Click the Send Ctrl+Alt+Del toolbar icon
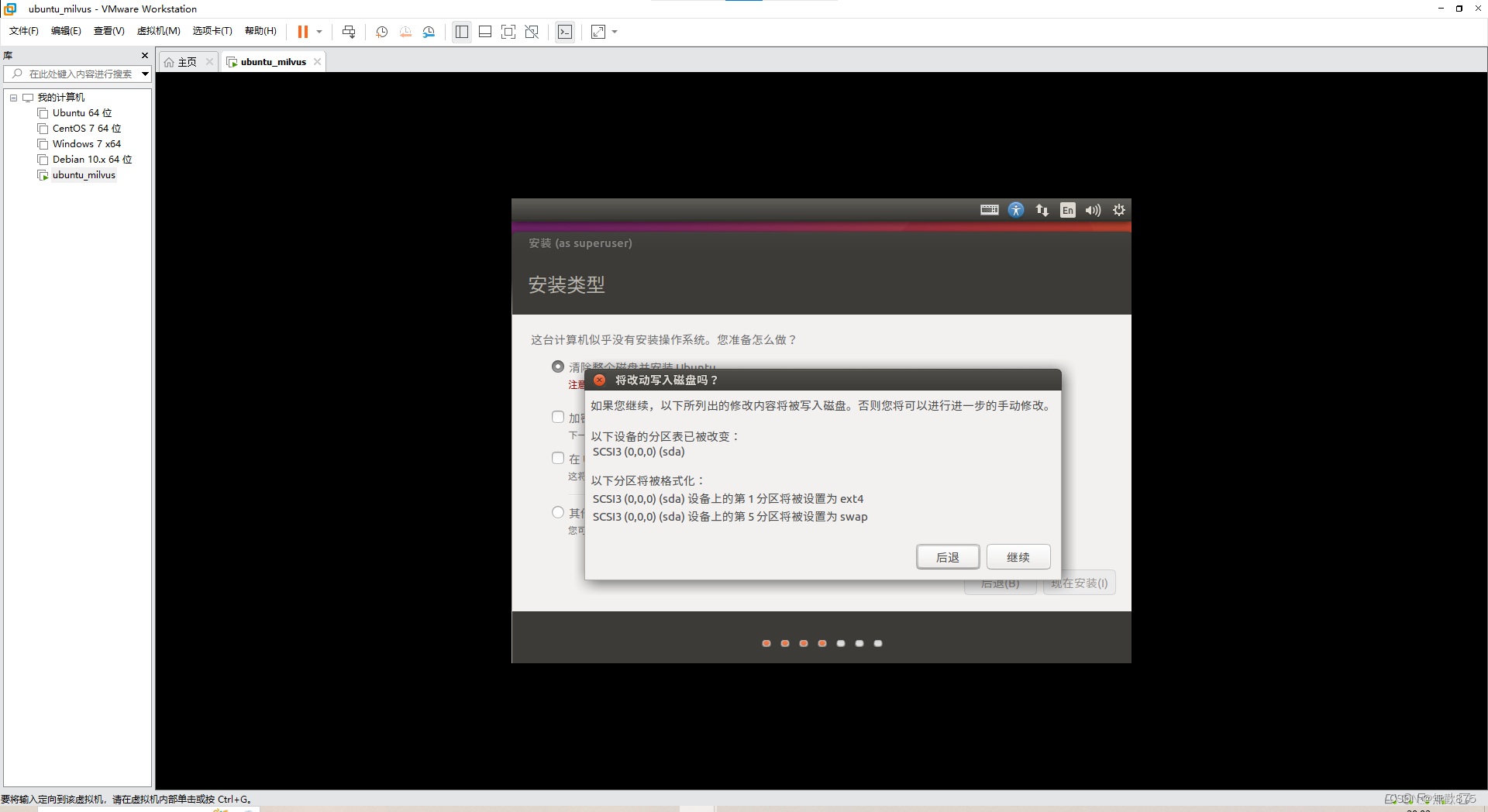Screen dimensions: 1488x812 (349, 32)
